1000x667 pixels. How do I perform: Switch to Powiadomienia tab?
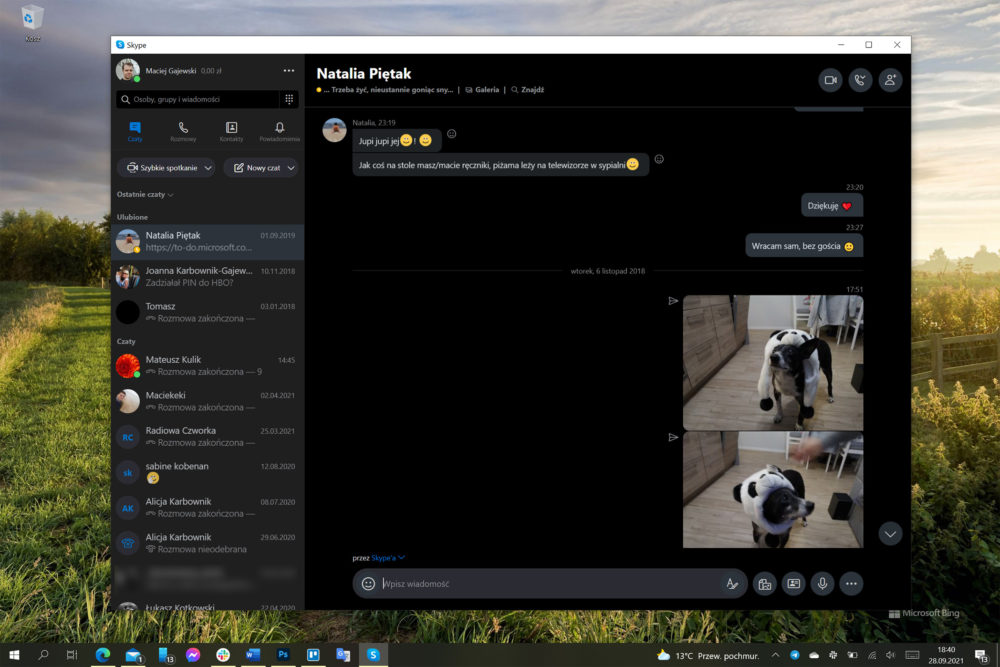279,131
